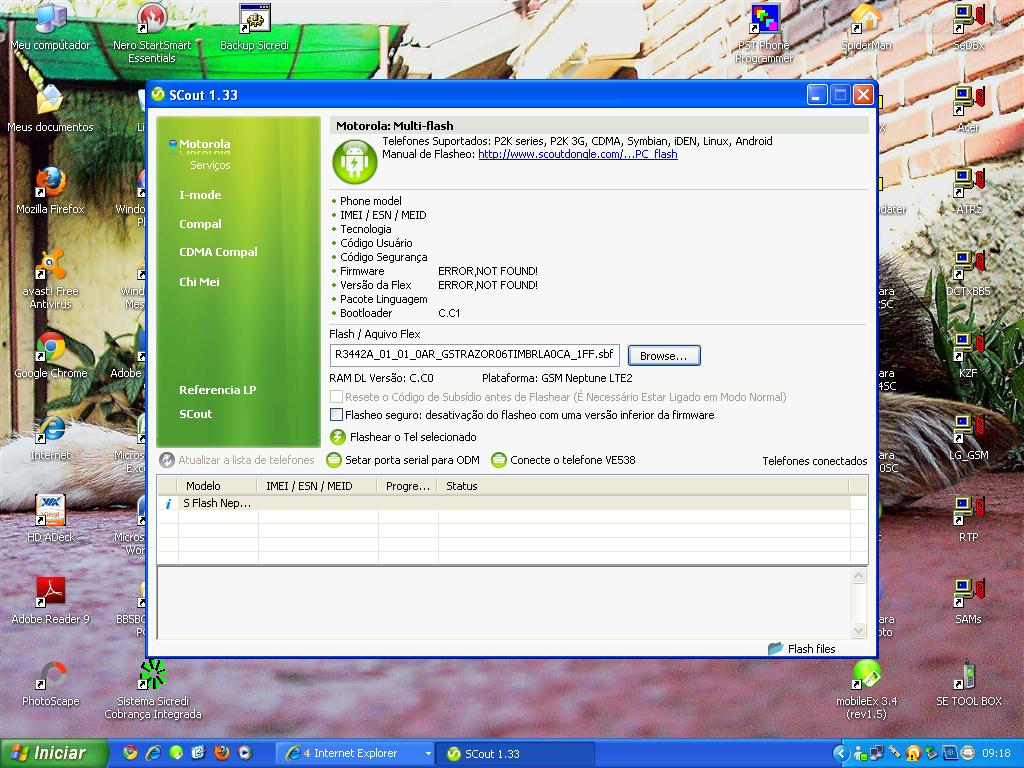Open Meu computador desktop icon
This screenshot has width=1024, height=768.
pos(50,26)
